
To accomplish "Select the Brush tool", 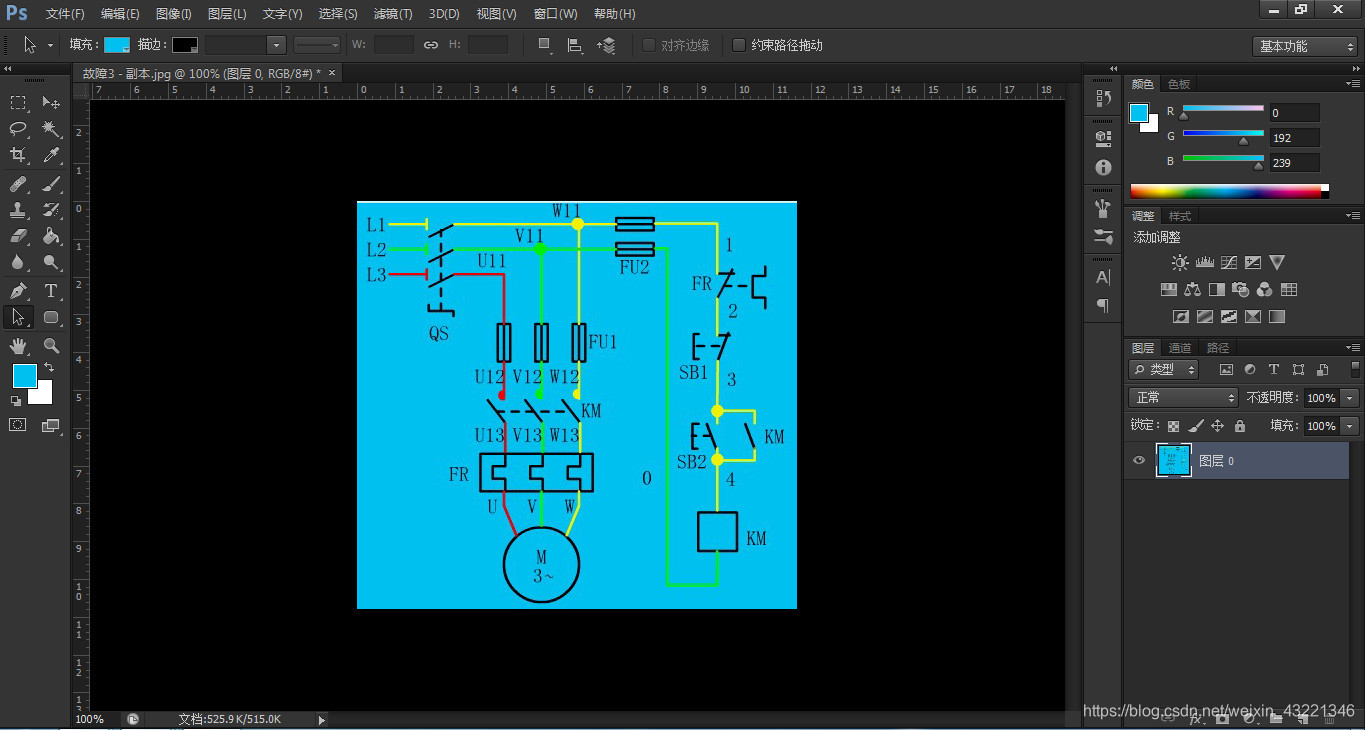I will point(51,184).
